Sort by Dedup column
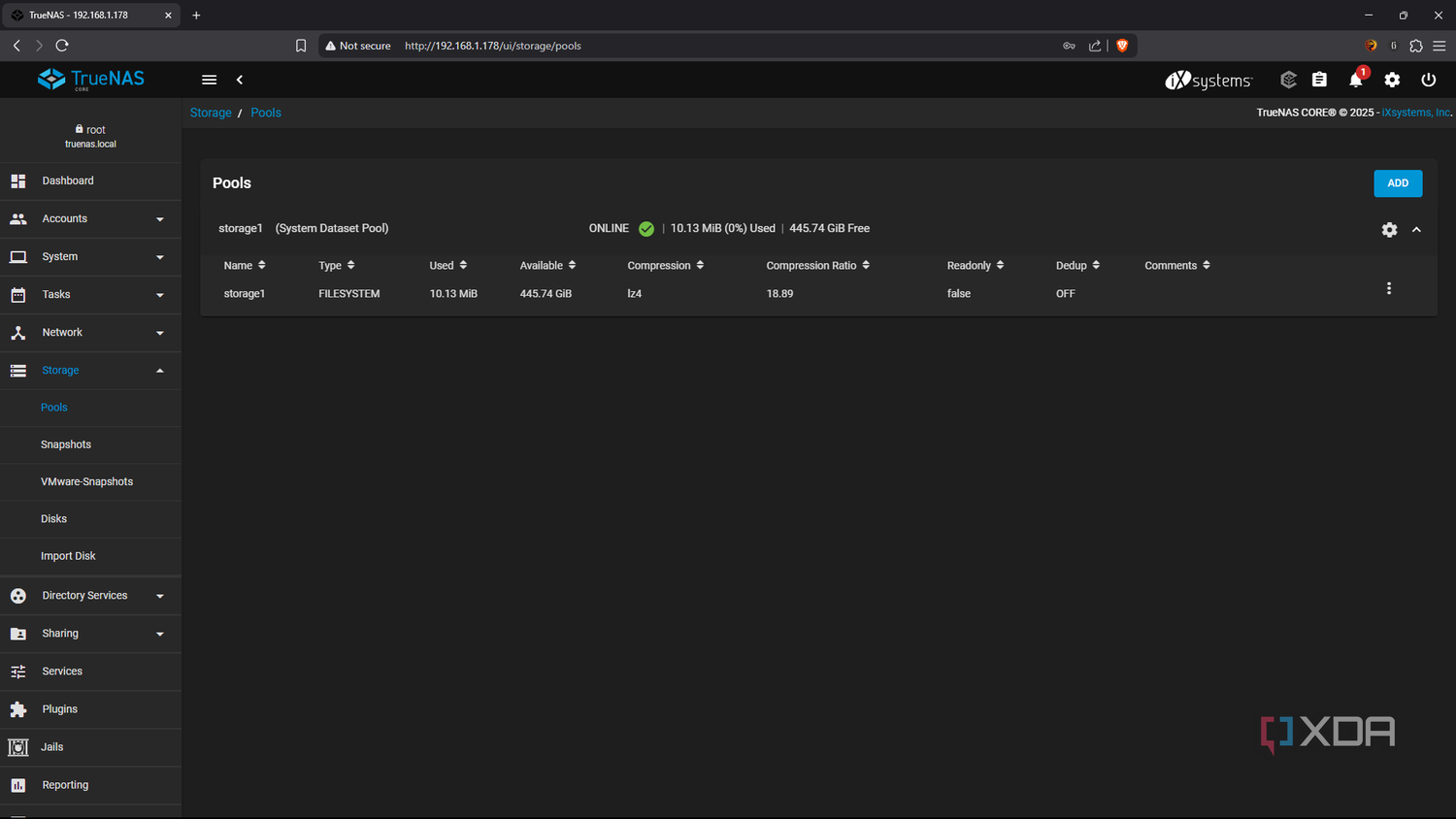 [1077, 266]
